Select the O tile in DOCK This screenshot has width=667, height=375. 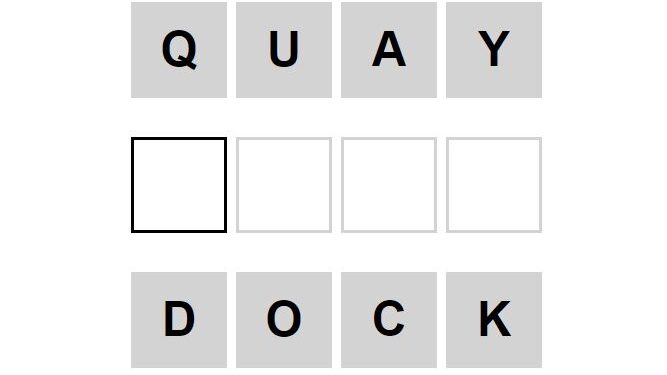pyautogui.click(x=284, y=320)
